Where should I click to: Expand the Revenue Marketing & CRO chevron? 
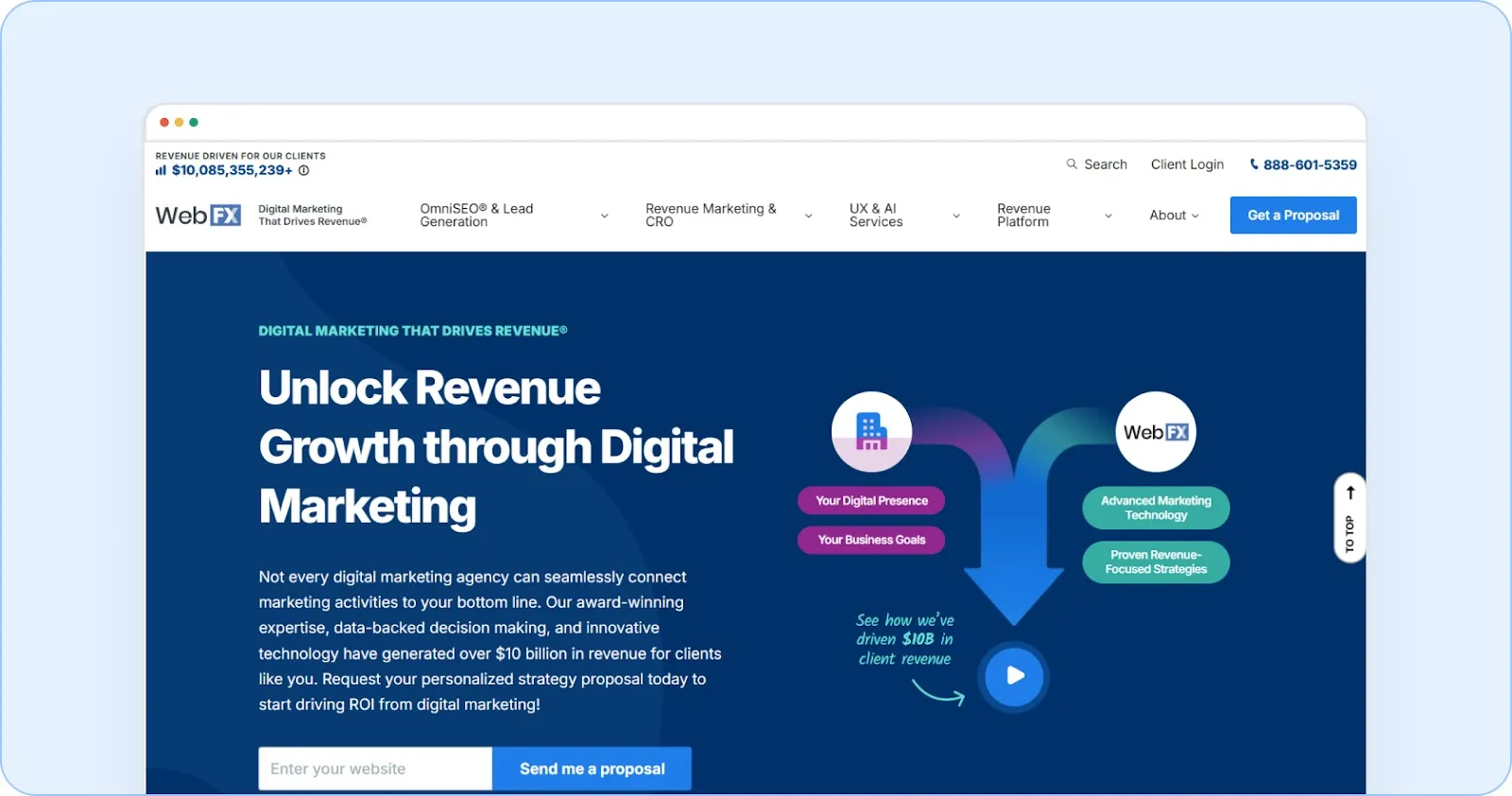808,216
